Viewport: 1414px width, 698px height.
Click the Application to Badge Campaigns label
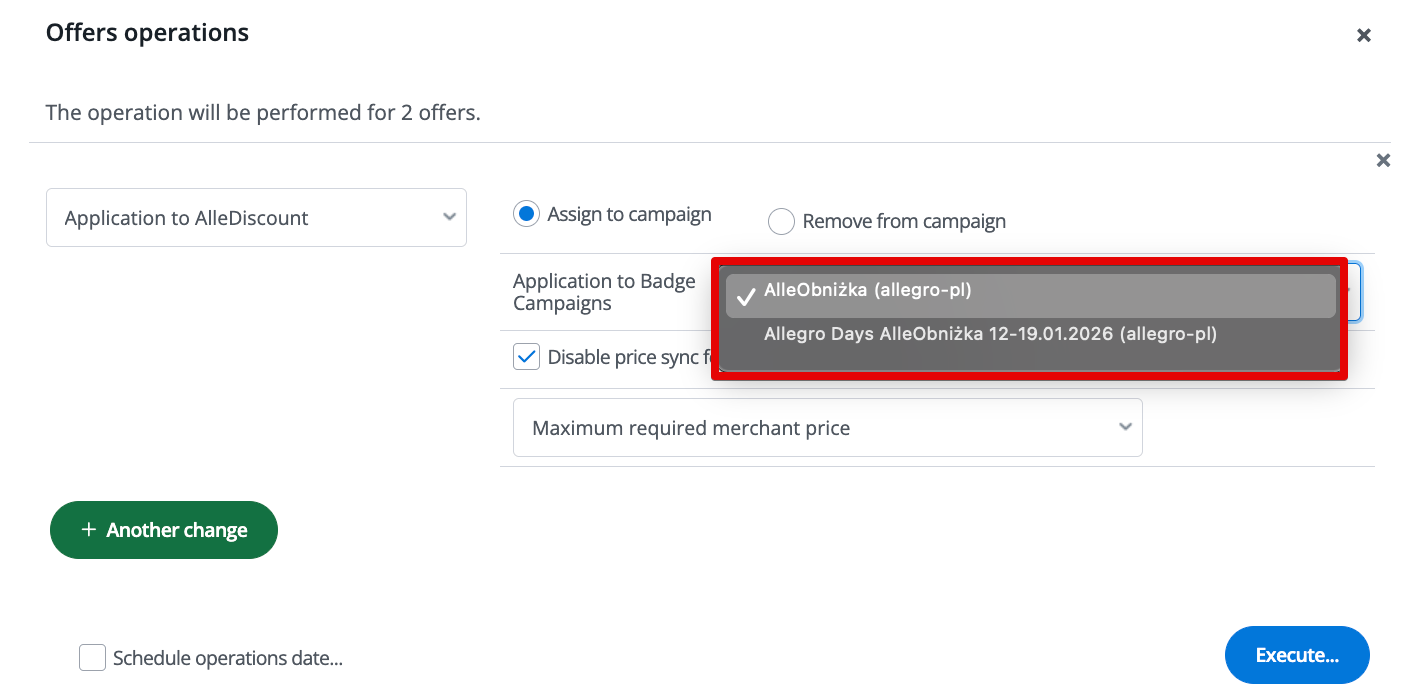(x=604, y=293)
